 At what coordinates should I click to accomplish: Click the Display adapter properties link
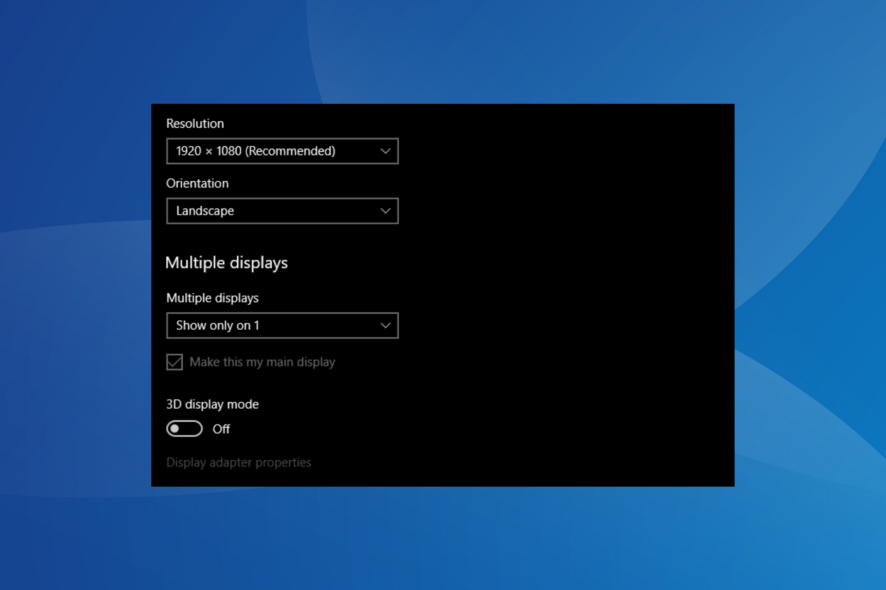point(238,462)
